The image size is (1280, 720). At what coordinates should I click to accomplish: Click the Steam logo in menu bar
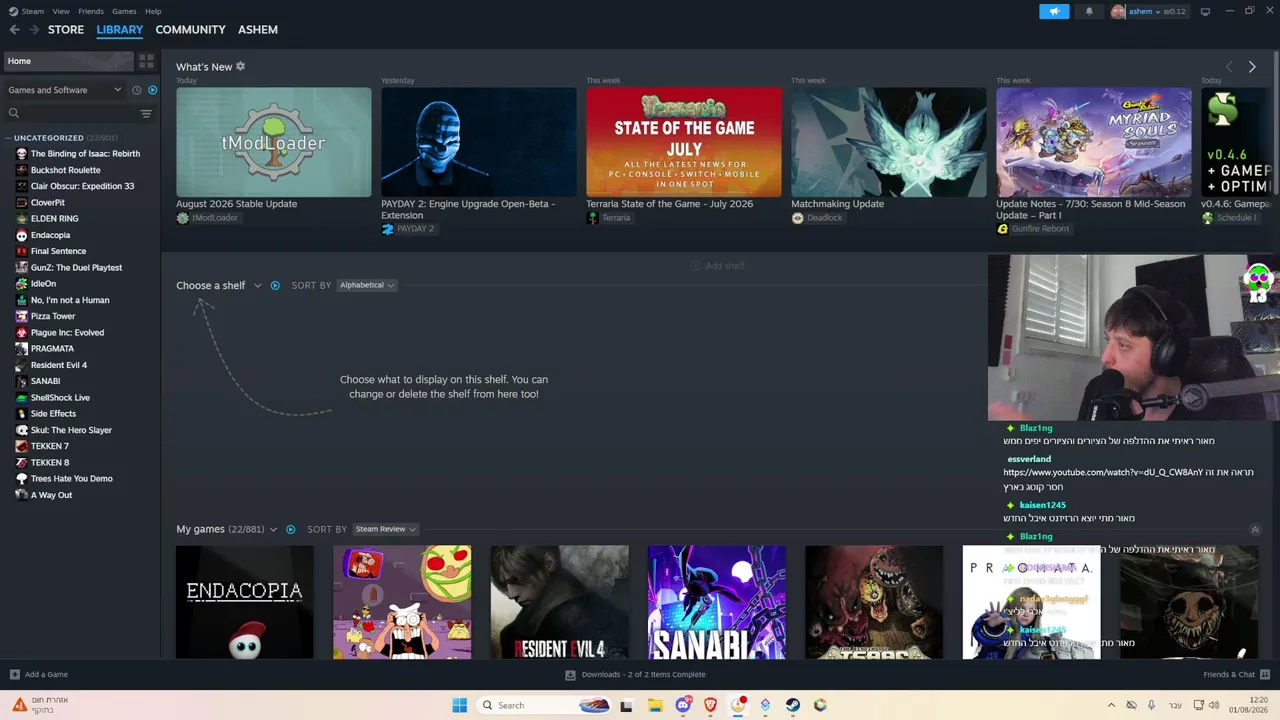tap(13, 11)
